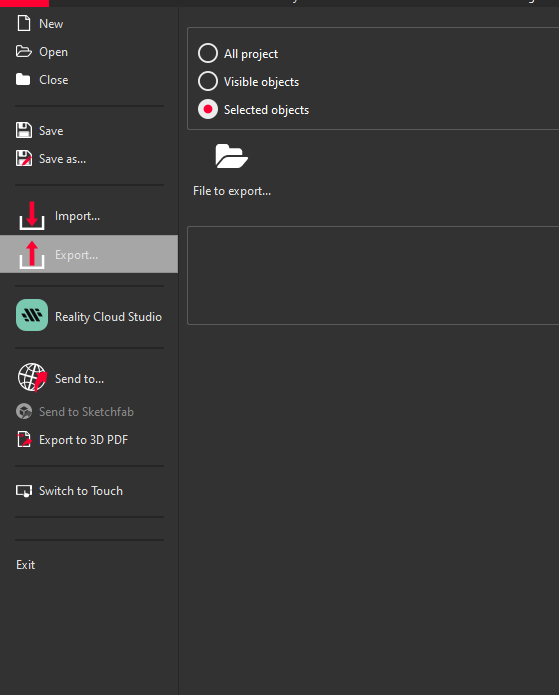This screenshot has height=695, width=559.
Task: Click the Close project folder icon
Action: [x=23, y=79]
